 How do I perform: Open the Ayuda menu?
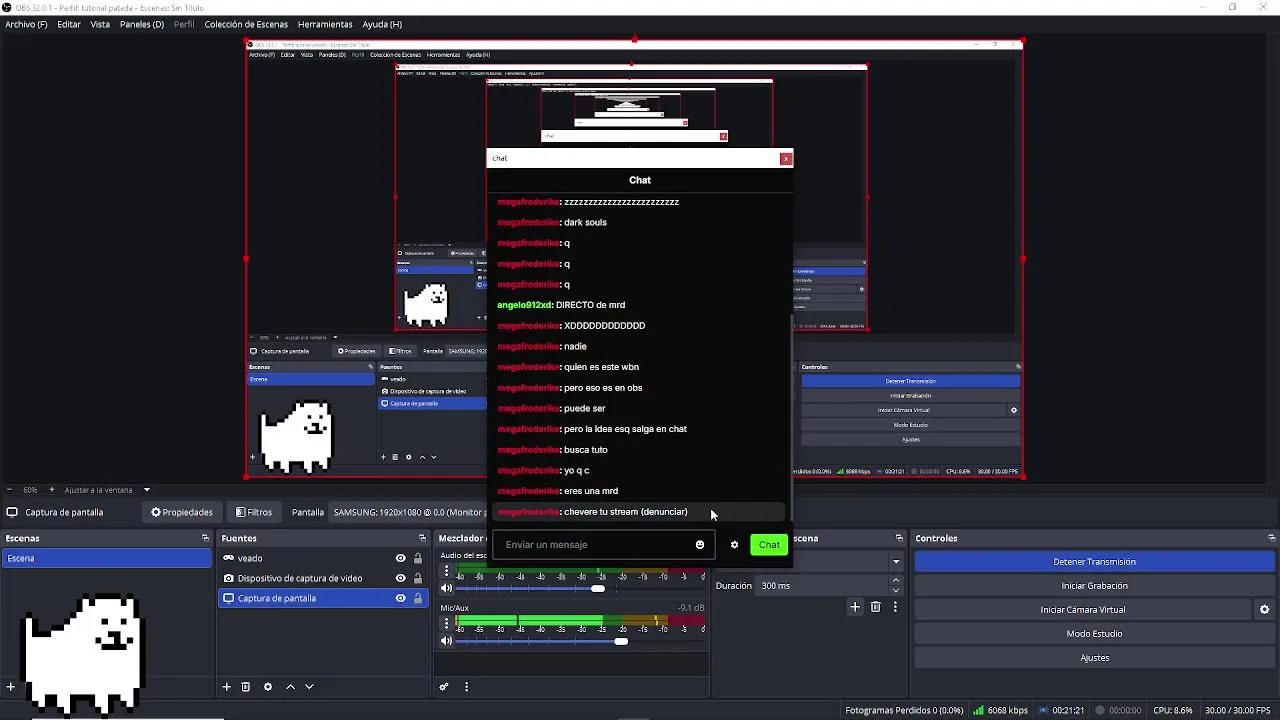(382, 24)
